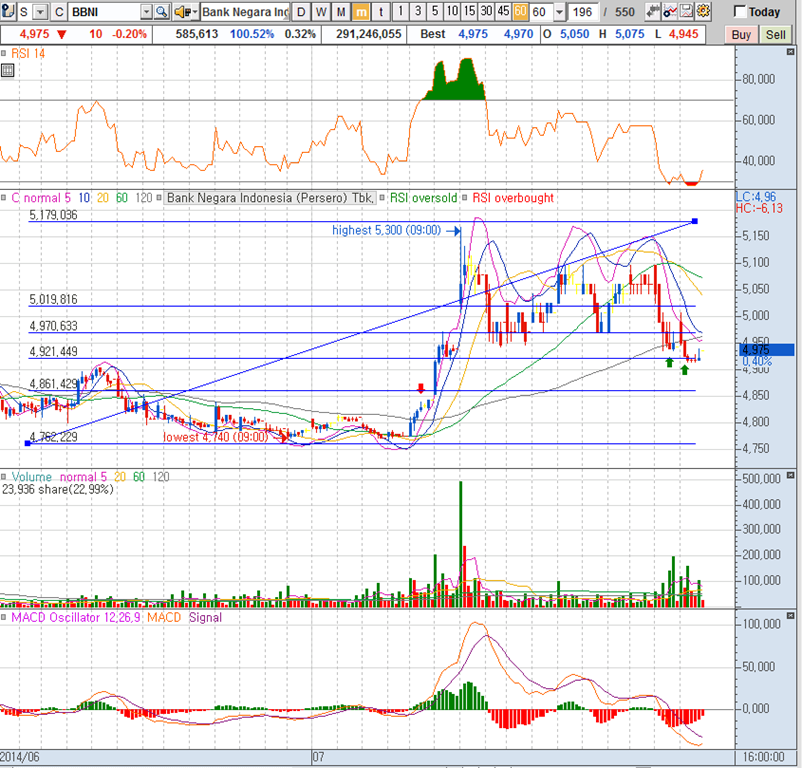The height and width of the screenshot is (768, 802).
Task: Open the stock search magnifier icon
Action: tap(162, 11)
